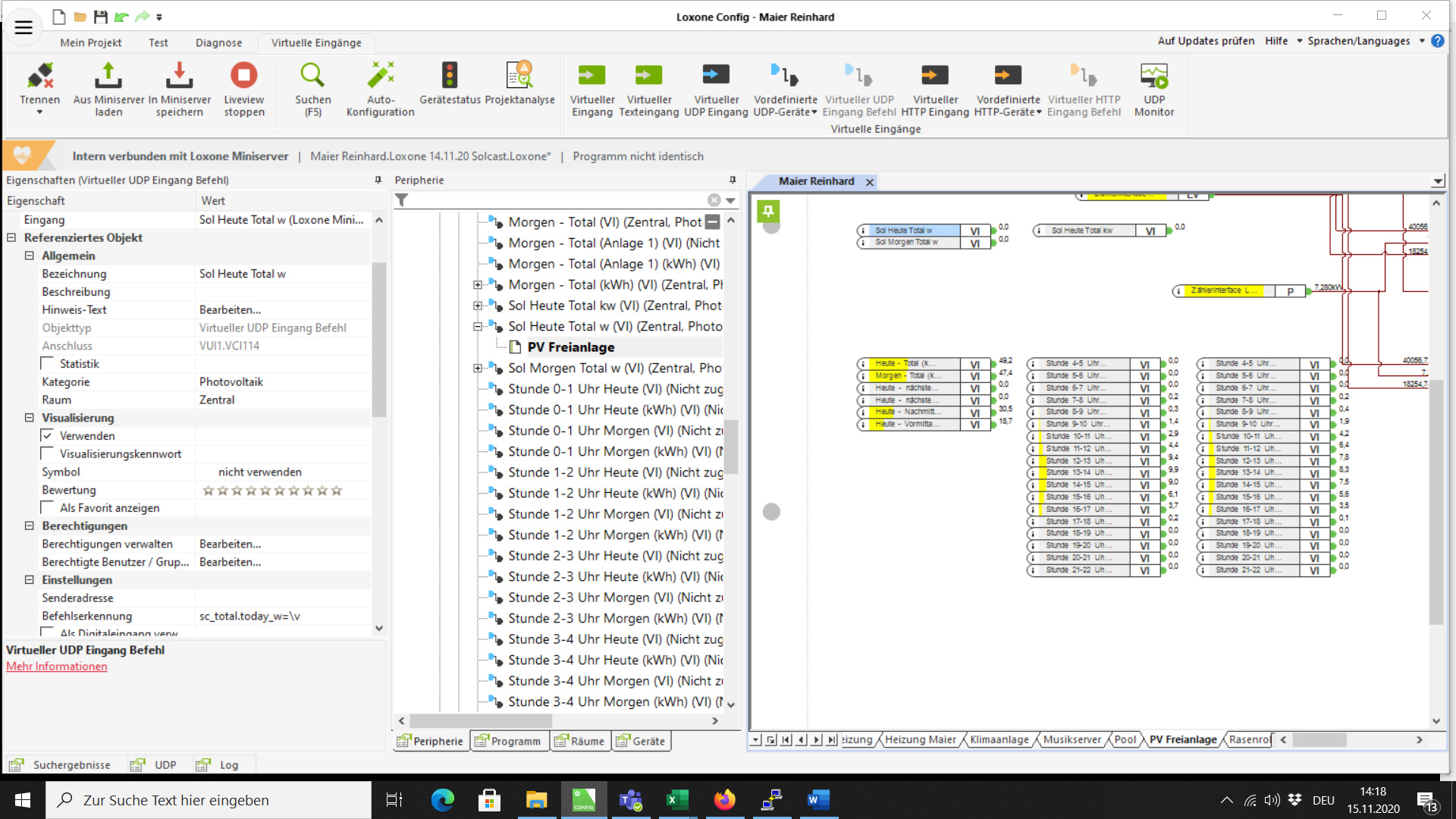Click the Bewertung star rating field
The width and height of the screenshot is (1456, 819).
click(x=272, y=491)
